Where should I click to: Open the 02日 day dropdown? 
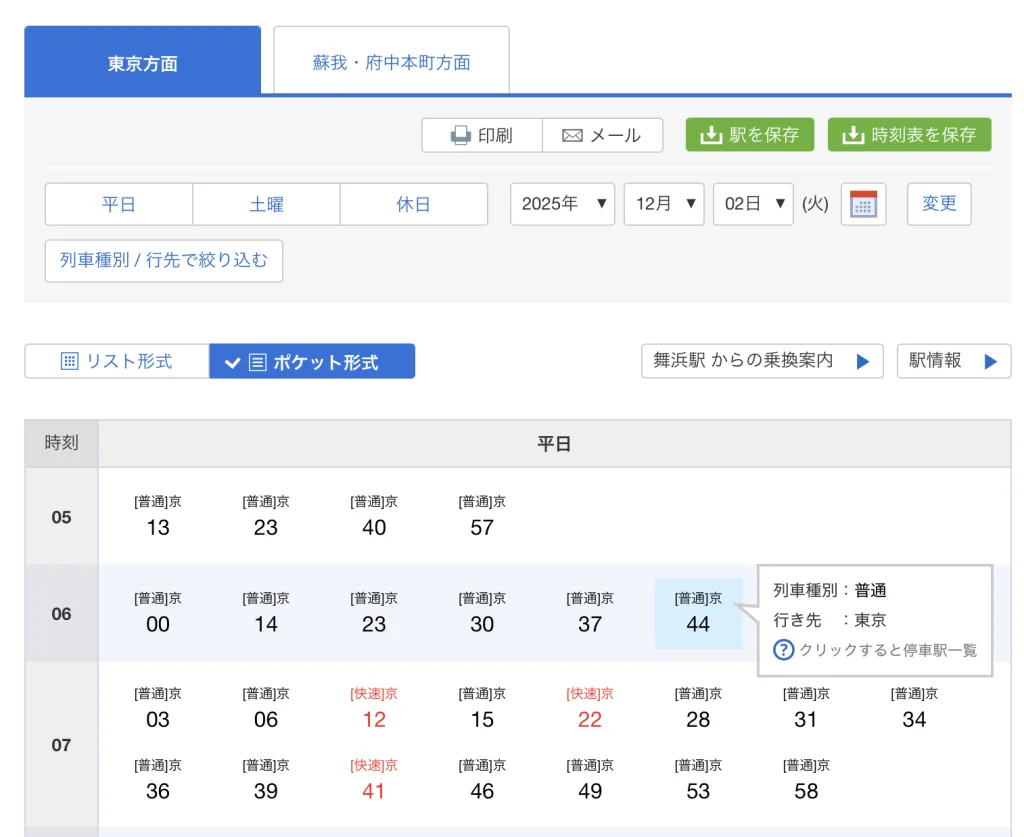[x=753, y=204]
